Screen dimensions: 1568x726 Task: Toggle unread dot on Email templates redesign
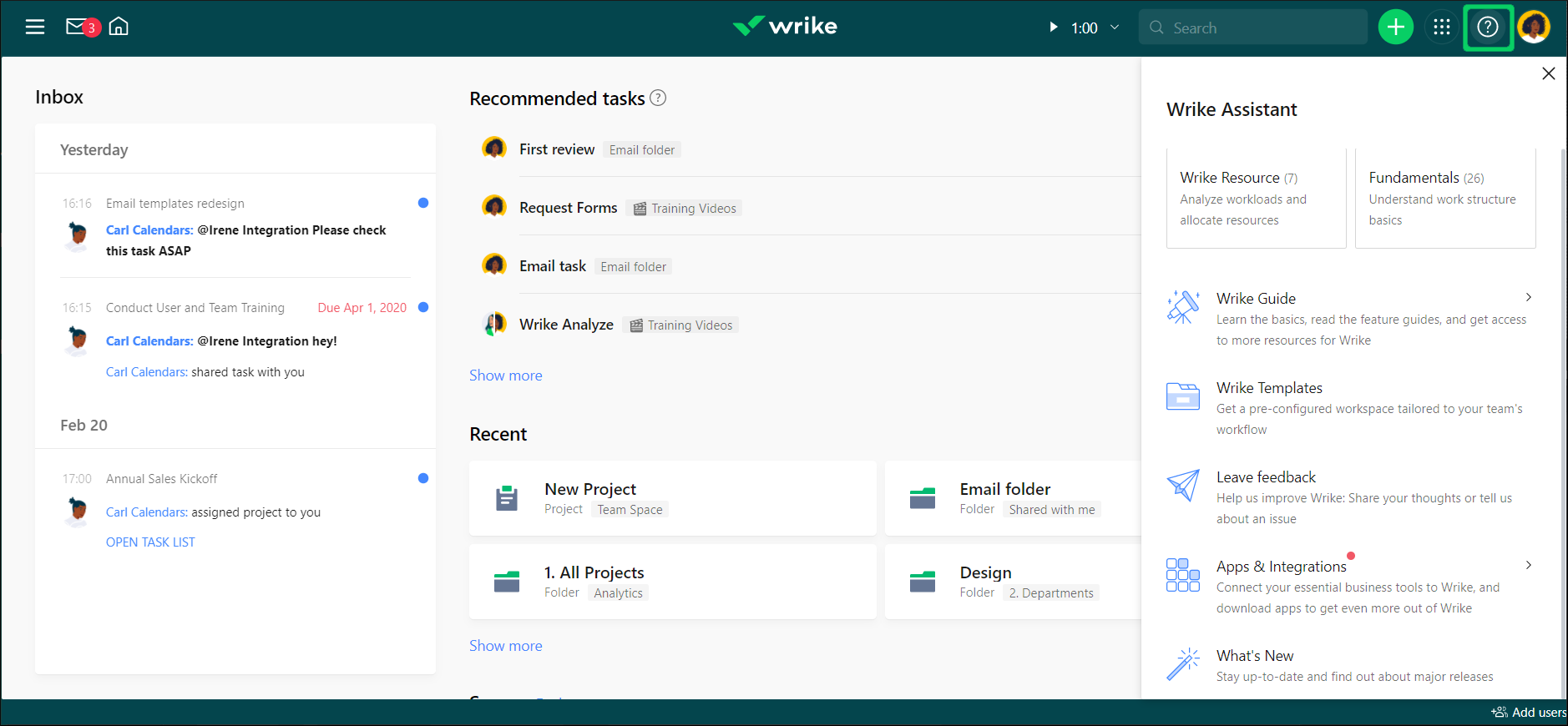coord(423,203)
